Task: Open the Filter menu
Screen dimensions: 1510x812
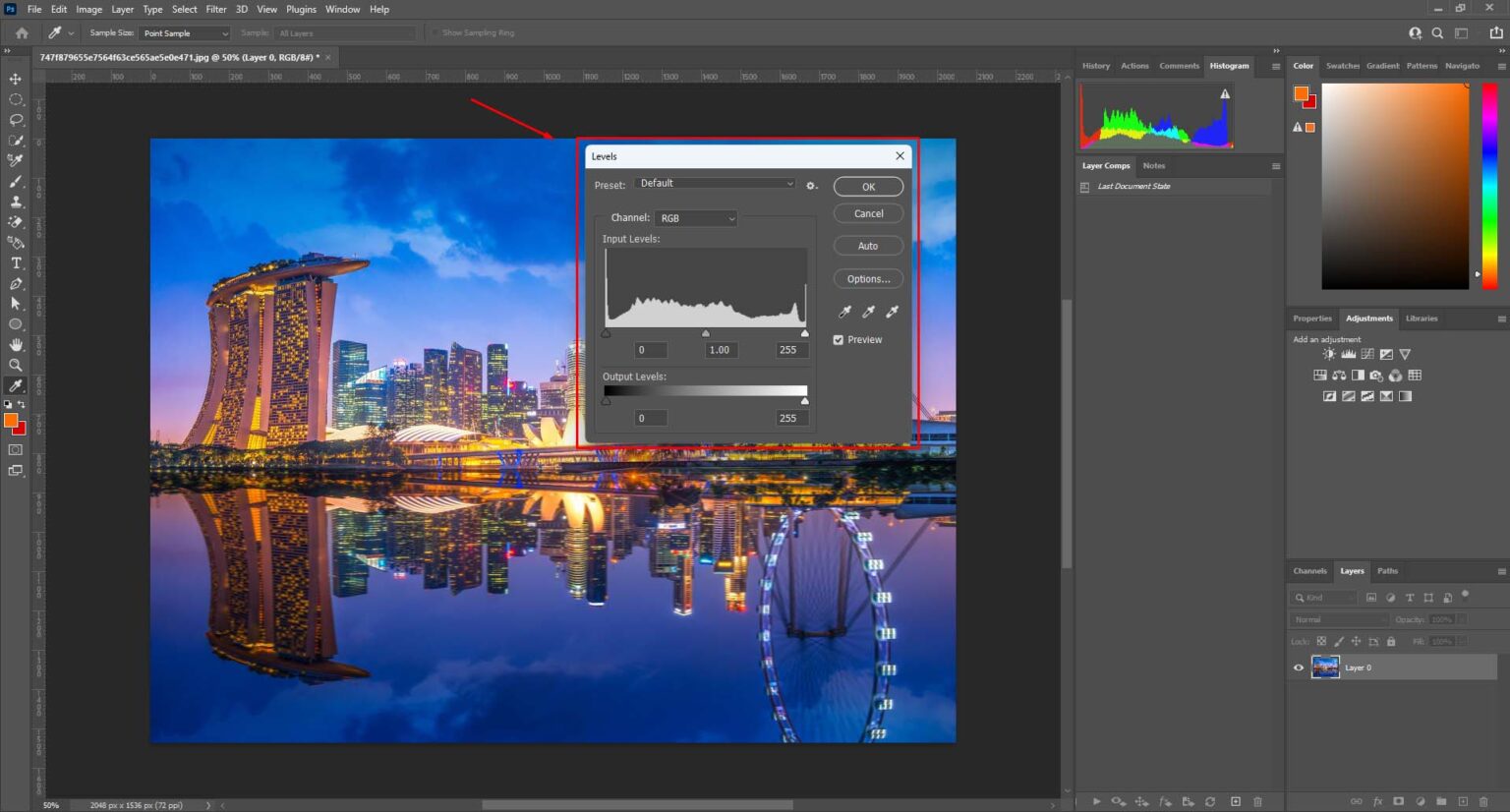Action: tap(215, 9)
